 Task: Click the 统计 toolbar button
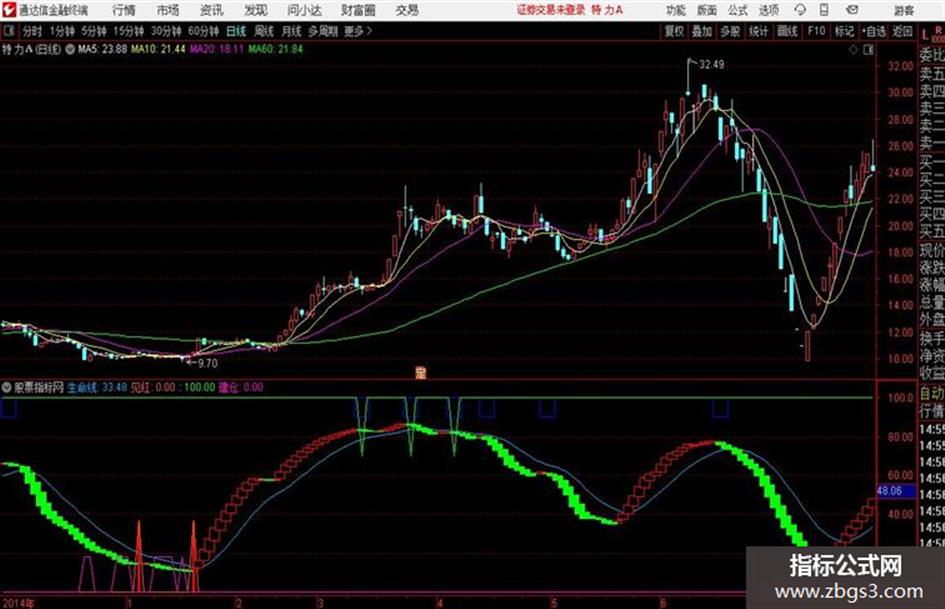pos(758,31)
